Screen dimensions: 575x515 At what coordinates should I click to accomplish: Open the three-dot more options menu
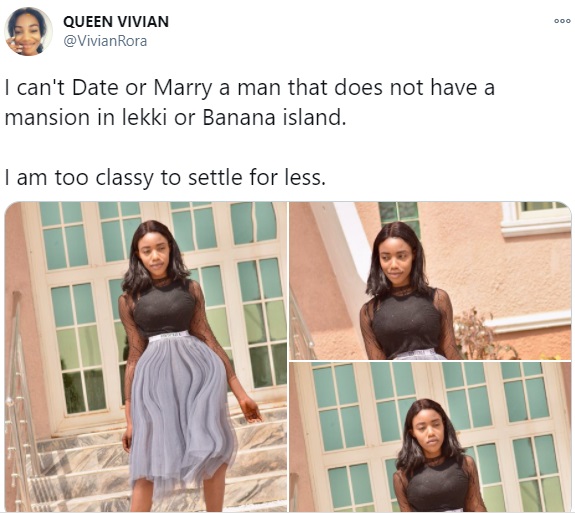click(x=562, y=21)
